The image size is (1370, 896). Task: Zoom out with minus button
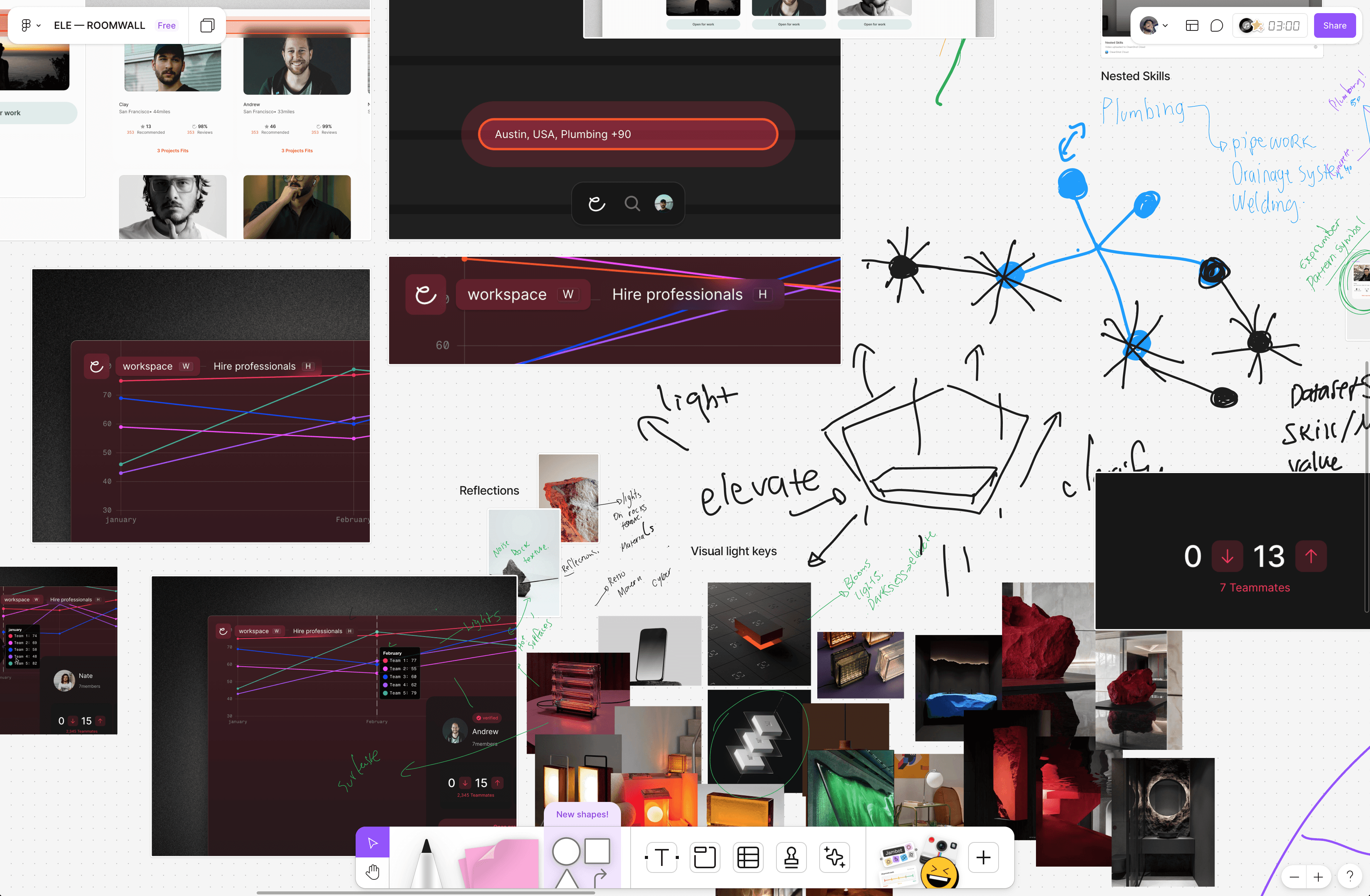pos(1294,877)
